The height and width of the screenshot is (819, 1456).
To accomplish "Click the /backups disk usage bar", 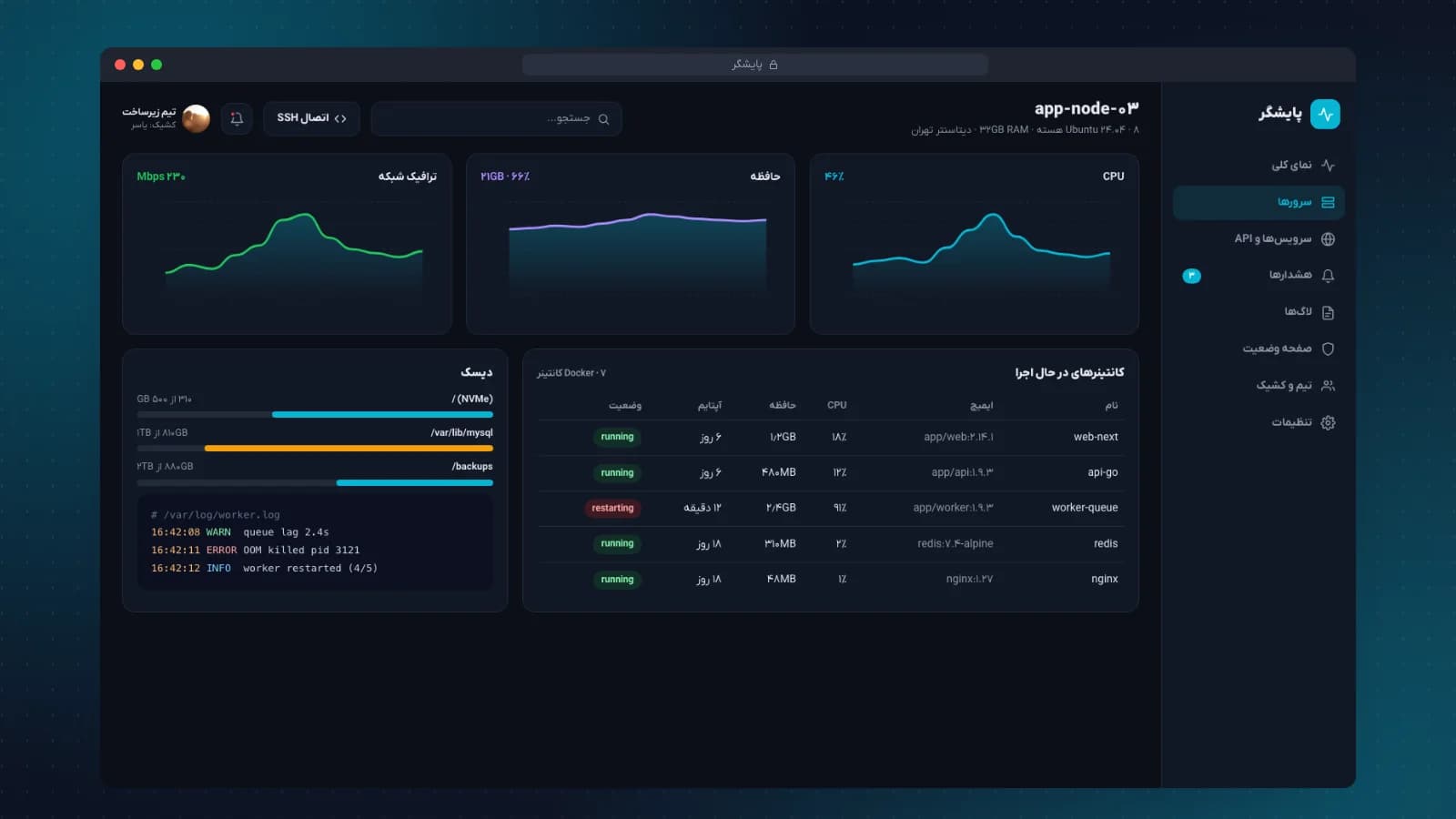I will coord(315,483).
